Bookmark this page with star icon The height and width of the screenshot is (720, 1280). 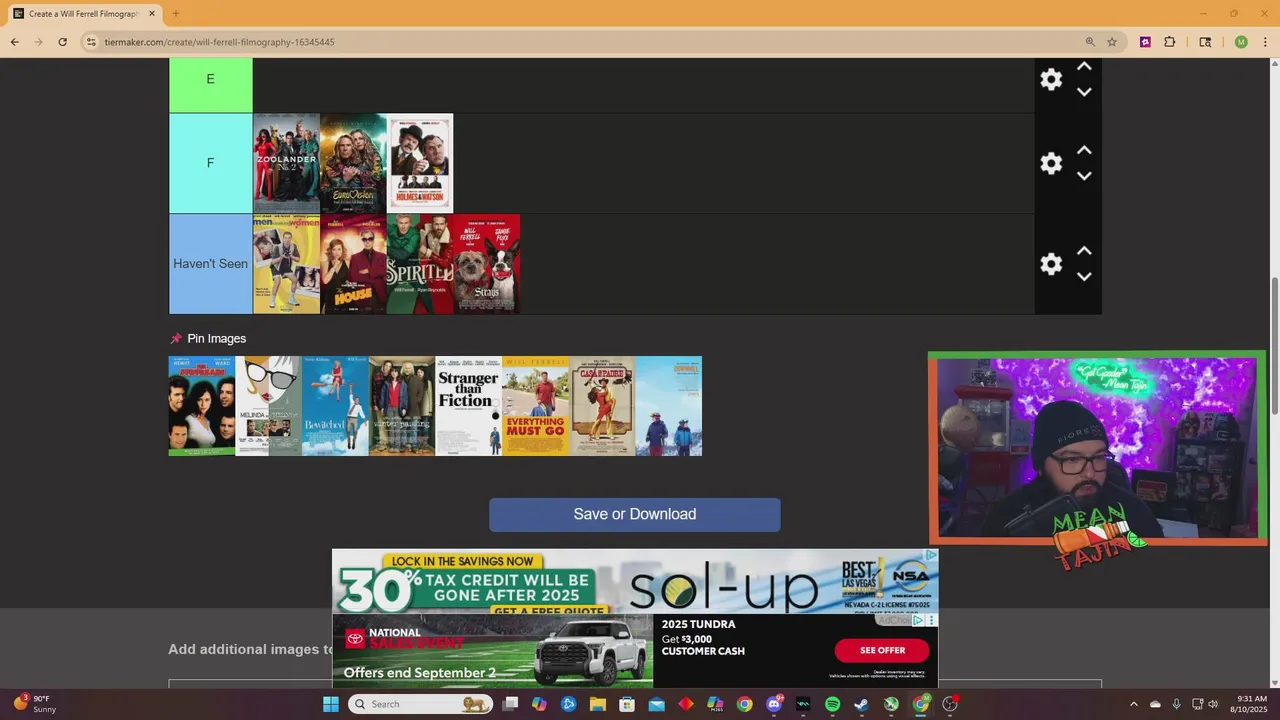tap(1112, 42)
